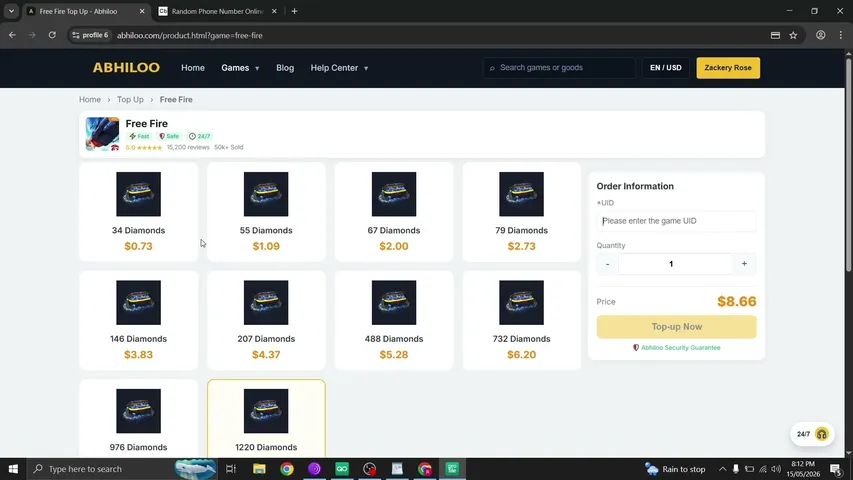Open a new browser tab

(294, 11)
